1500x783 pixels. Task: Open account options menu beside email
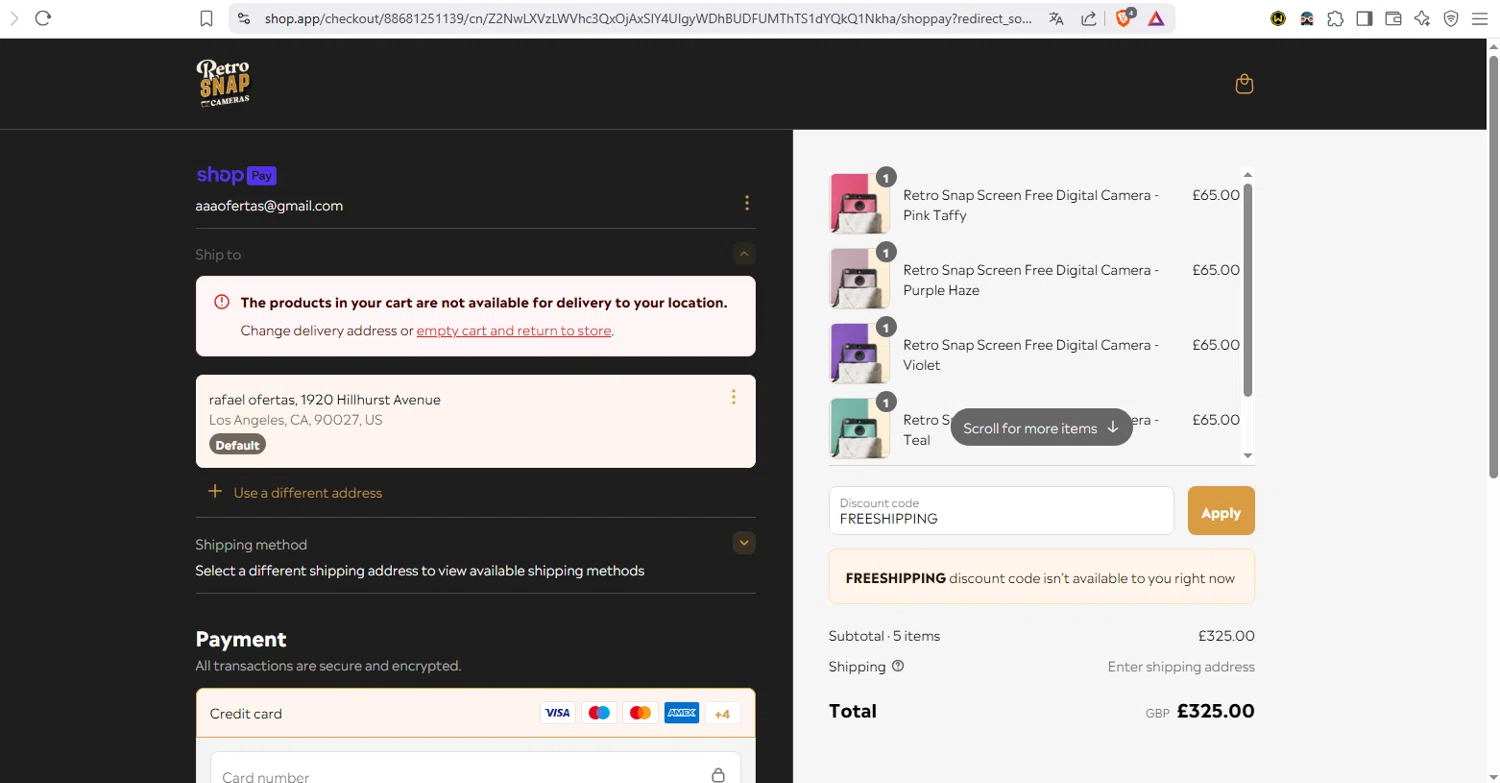point(746,203)
